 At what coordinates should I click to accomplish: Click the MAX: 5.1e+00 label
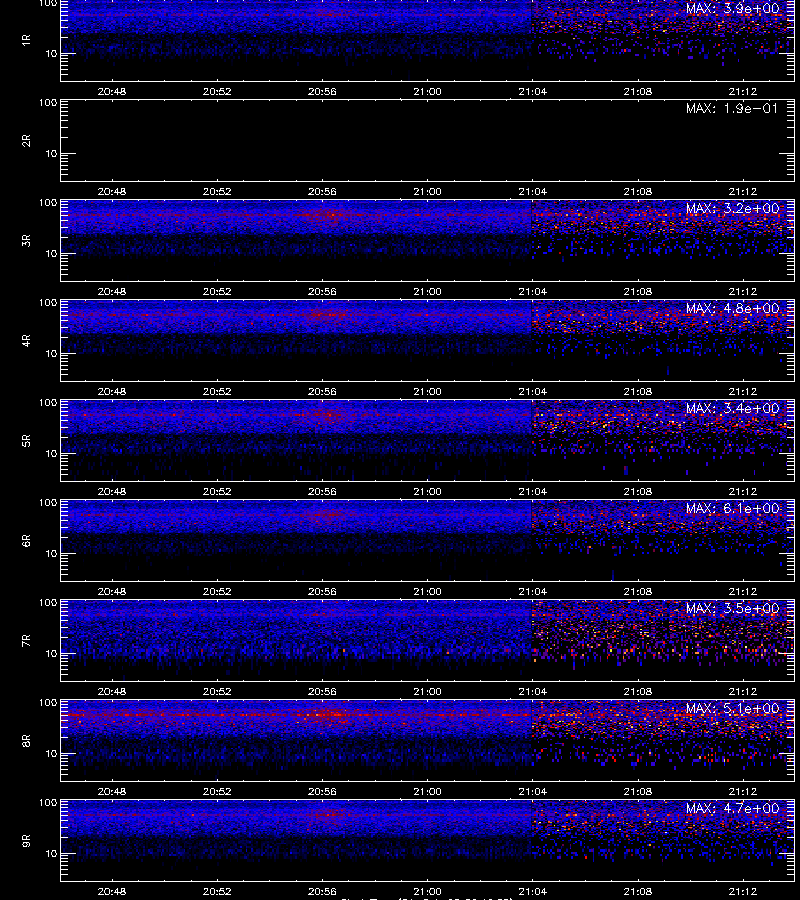click(732, 708)
